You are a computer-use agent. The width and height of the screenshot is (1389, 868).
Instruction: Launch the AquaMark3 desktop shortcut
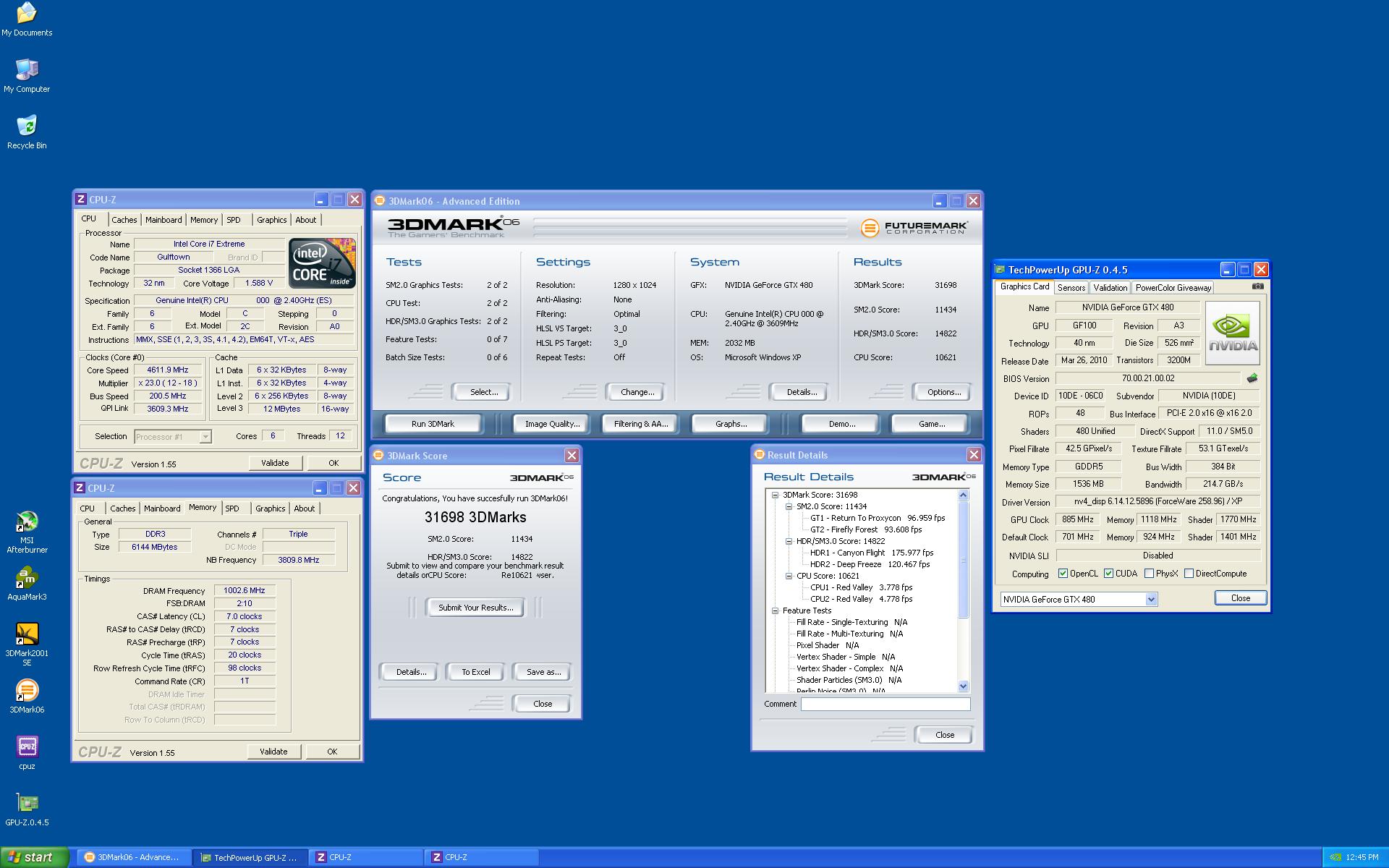[x=27, y=584]
